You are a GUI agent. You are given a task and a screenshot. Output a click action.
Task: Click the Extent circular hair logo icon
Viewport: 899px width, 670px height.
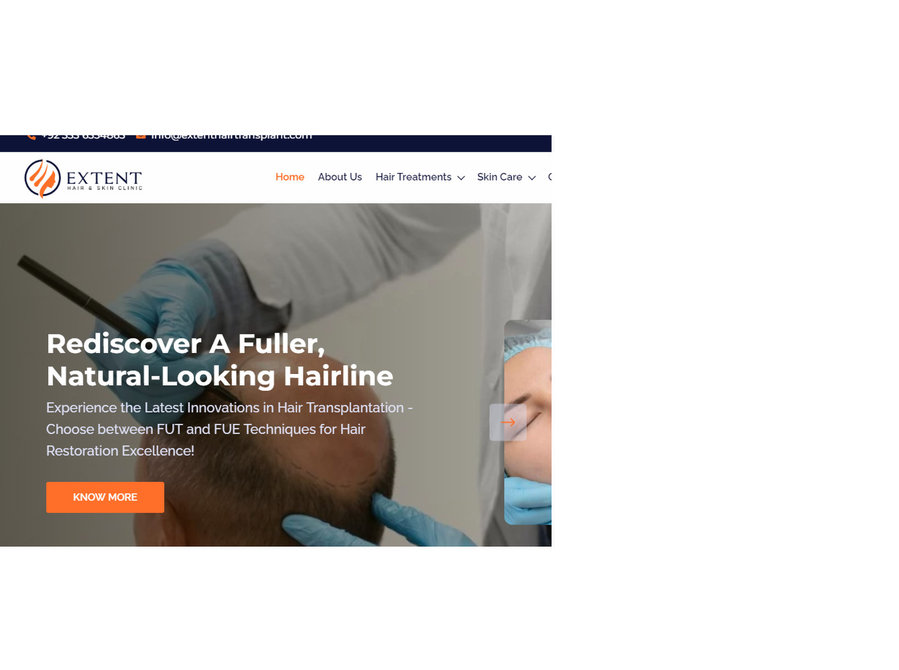tap(42, 178)
